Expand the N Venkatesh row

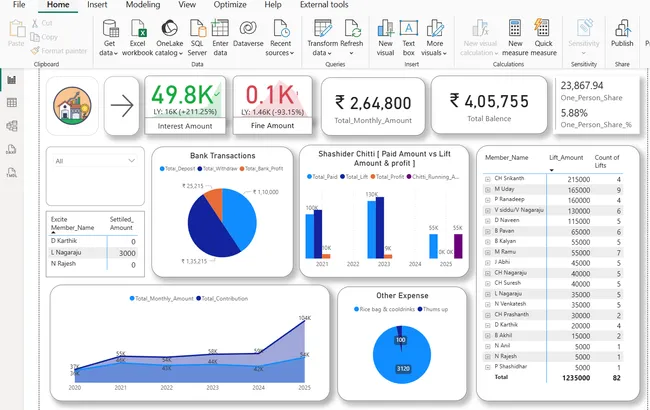pos(488,304)
